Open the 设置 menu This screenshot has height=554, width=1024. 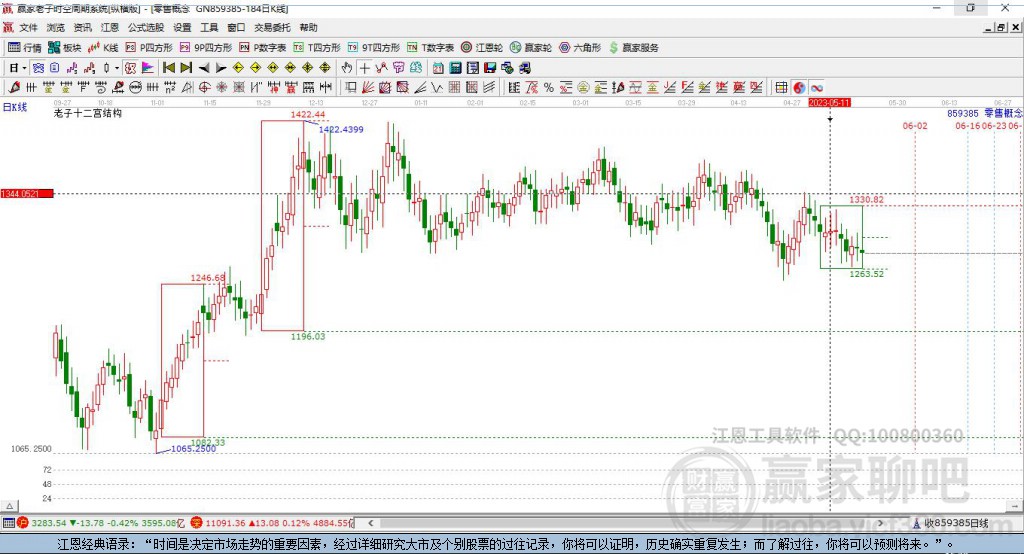pyautogui.click(x=182, y=27)
